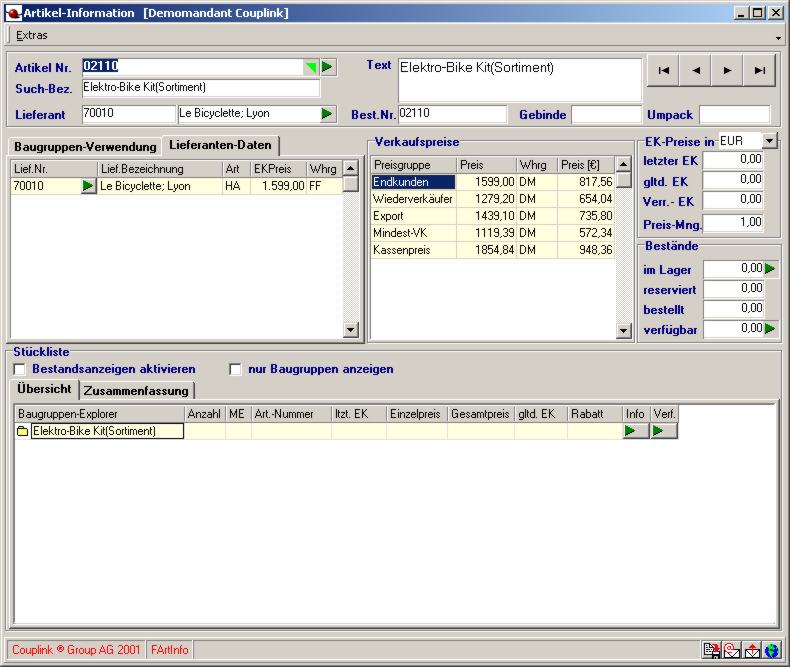Open the toolbar options chevron at right

pos(778,37)
